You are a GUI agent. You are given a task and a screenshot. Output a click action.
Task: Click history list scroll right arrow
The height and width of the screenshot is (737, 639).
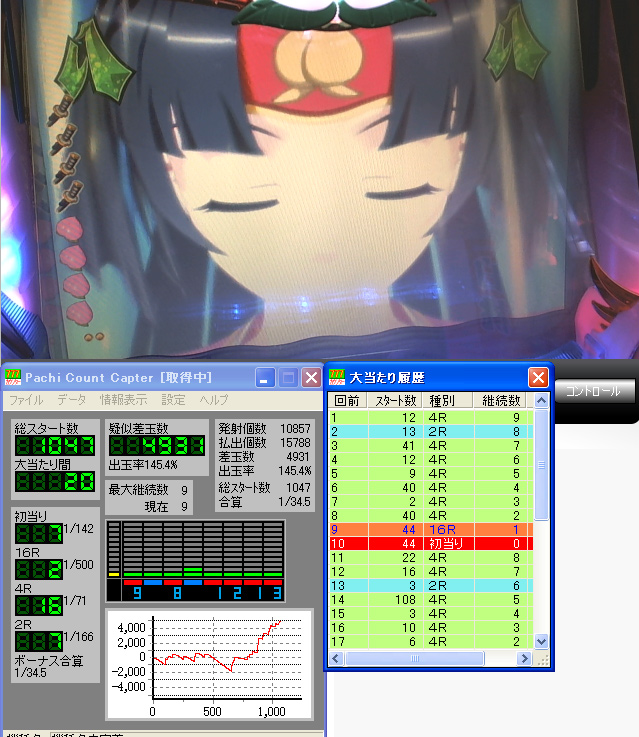click(524, 659)
